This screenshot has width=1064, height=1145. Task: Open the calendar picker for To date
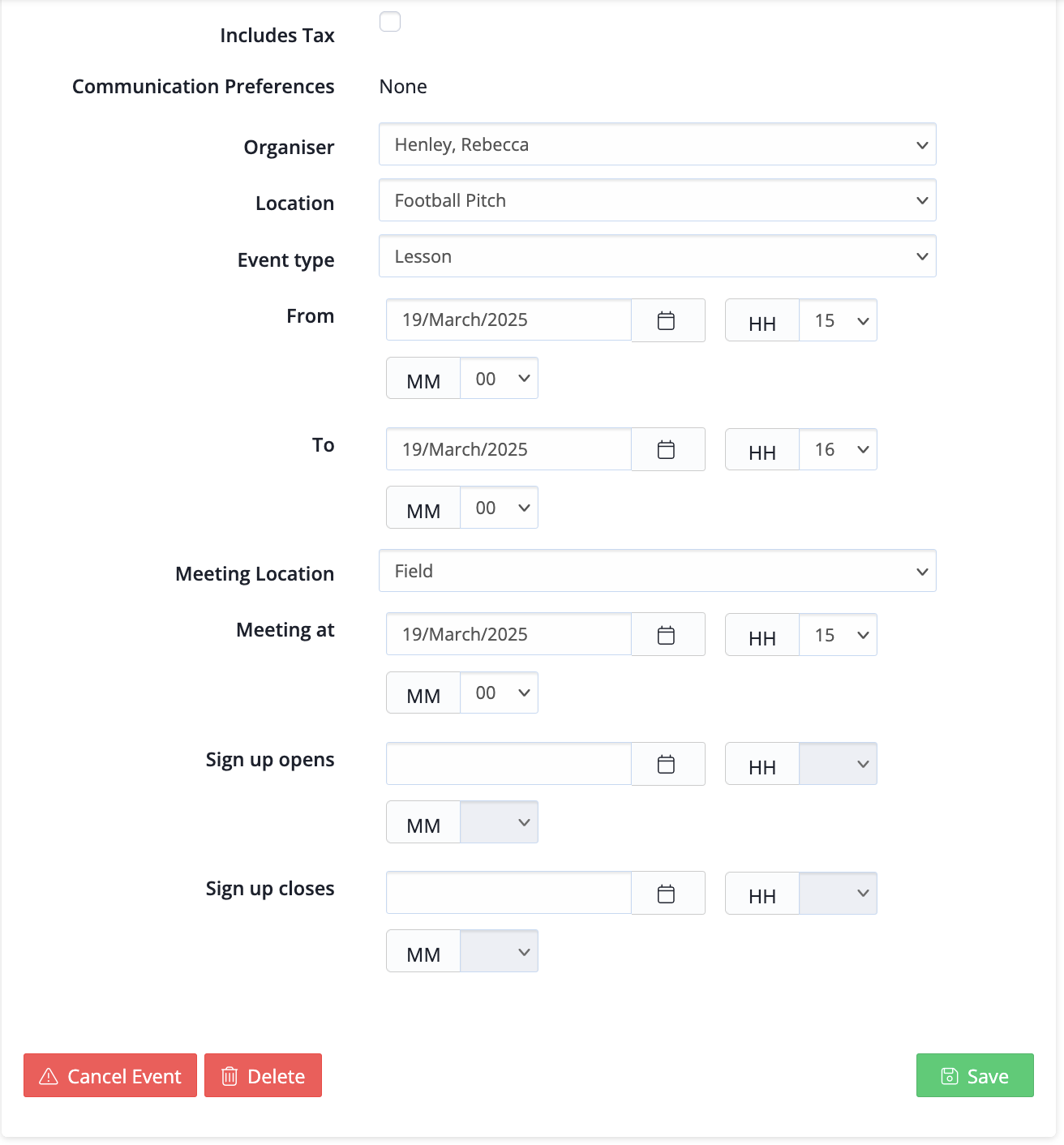coord(667,449)
